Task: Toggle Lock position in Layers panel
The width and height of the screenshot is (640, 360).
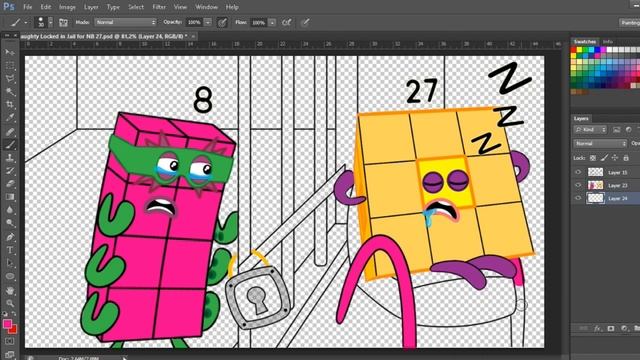Action: coord(615,158)
